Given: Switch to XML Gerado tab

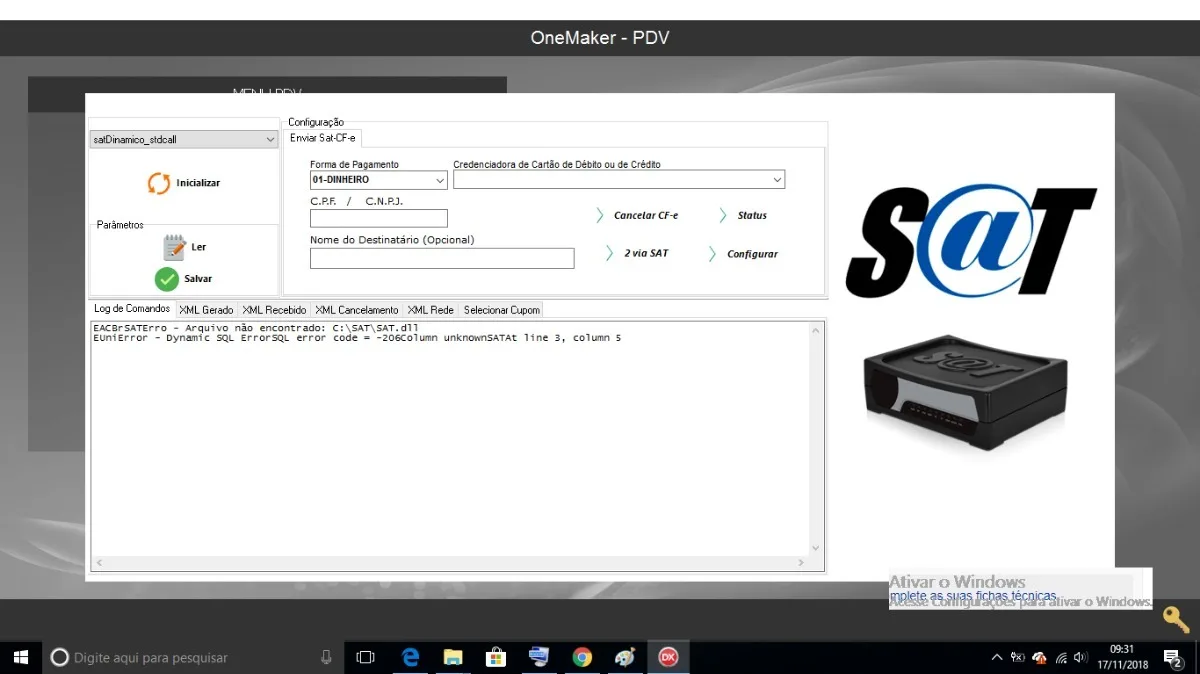Looking at the screenshot, I should (206, 310).
